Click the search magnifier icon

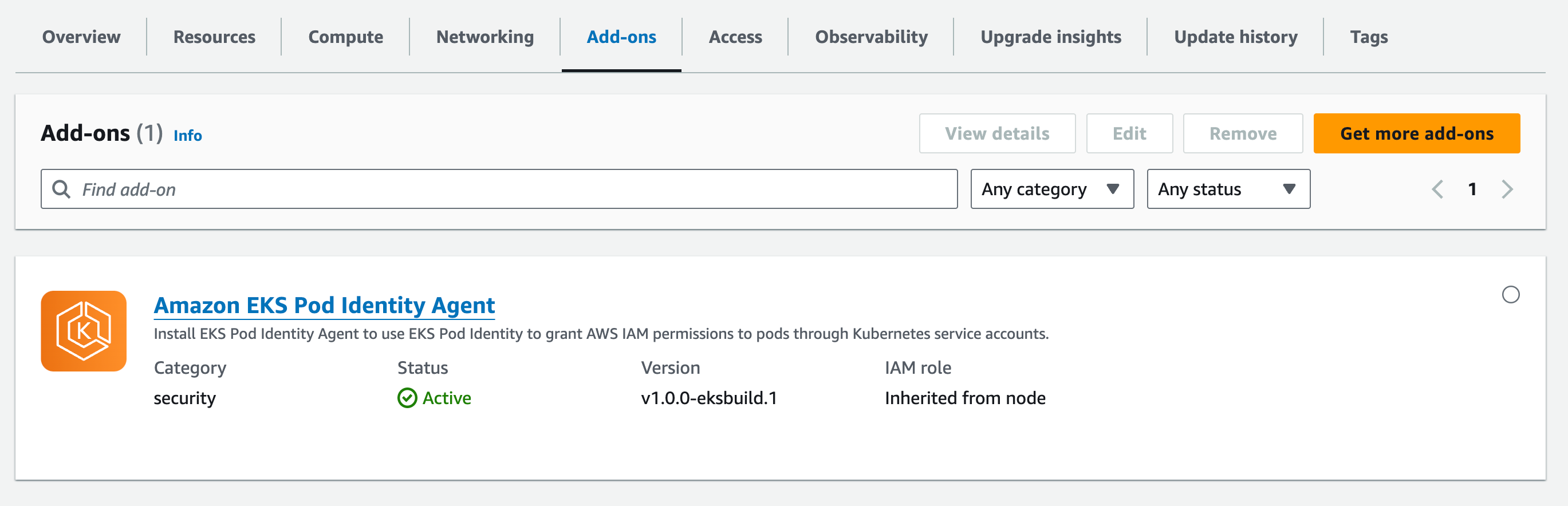pyautogui.click(x=61, y=189)
